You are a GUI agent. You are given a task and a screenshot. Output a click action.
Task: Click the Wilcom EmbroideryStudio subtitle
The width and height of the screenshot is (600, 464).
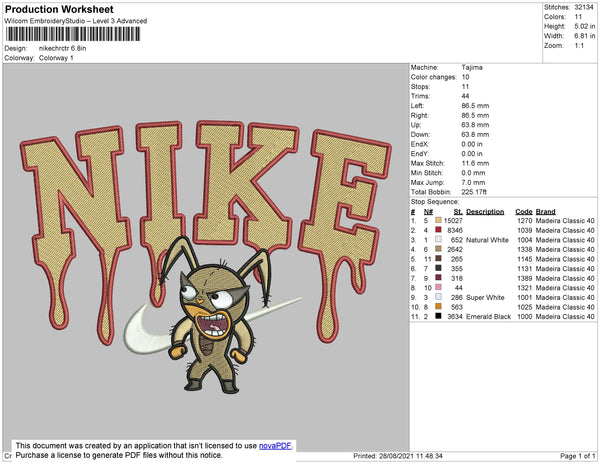[76, 21]
